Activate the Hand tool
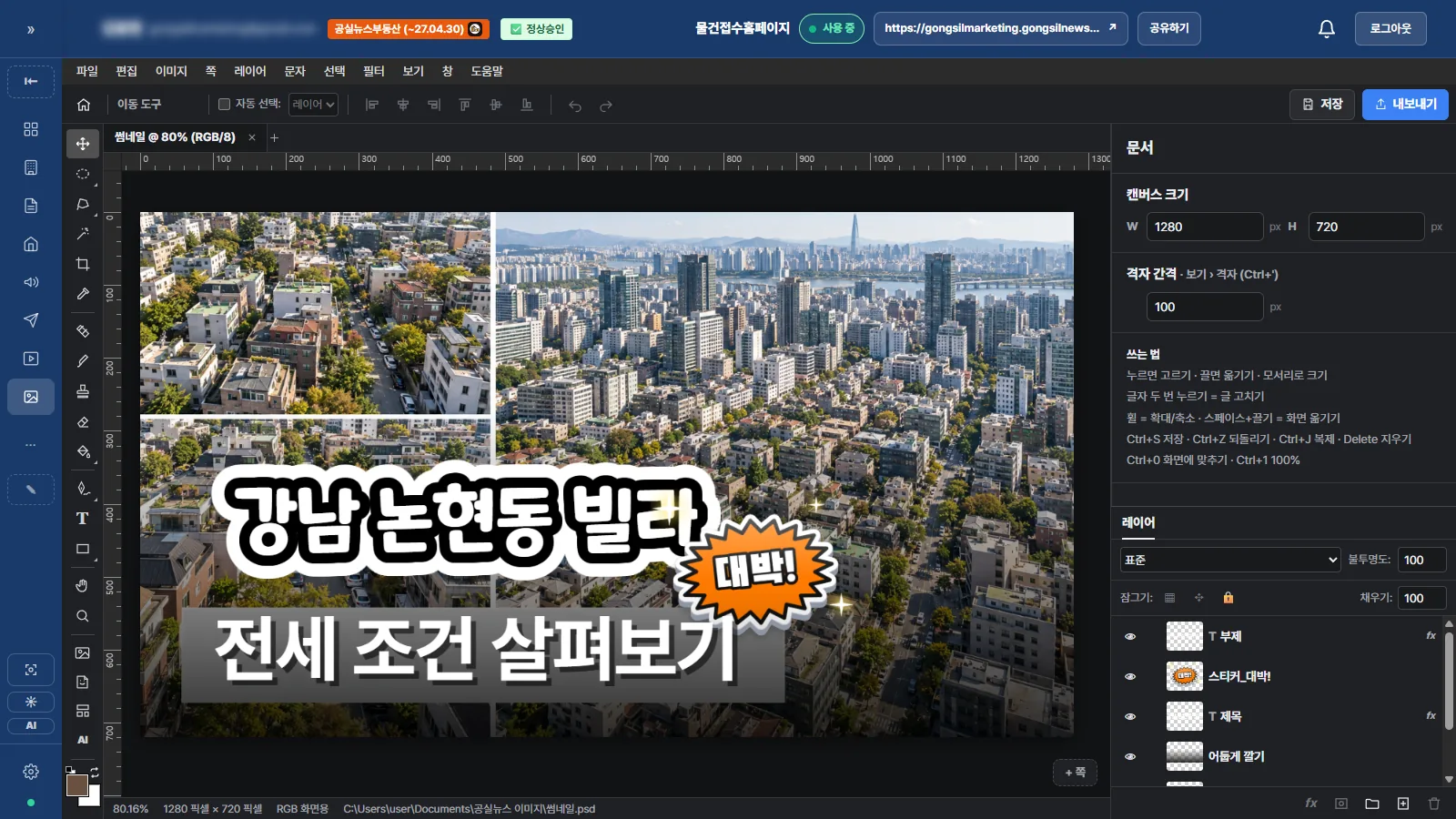This screenshot has width=1456, height=819. click(x=83, y=585)
